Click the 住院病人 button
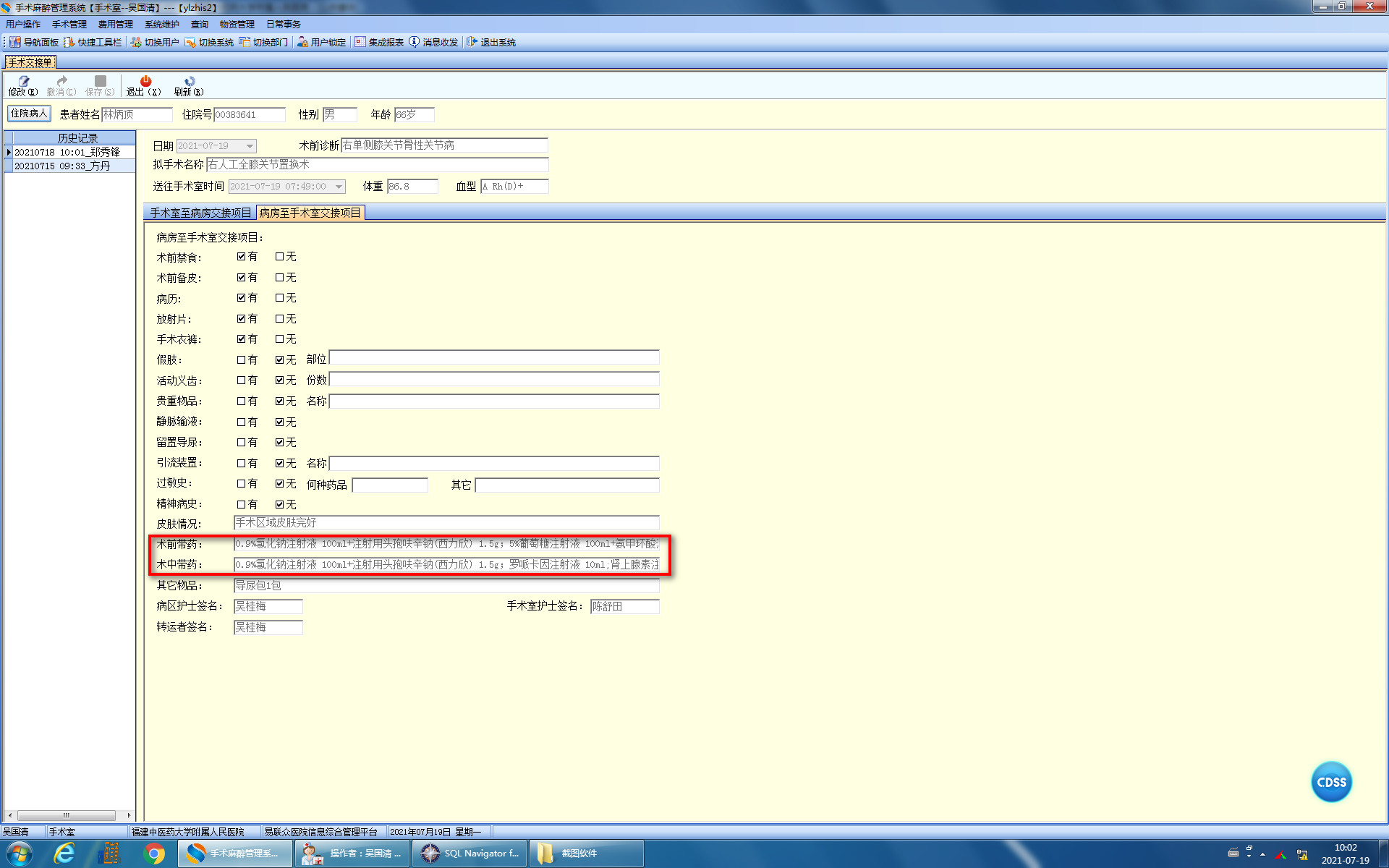This screenshot has width=1389, height=868. (x=29, y=114)
